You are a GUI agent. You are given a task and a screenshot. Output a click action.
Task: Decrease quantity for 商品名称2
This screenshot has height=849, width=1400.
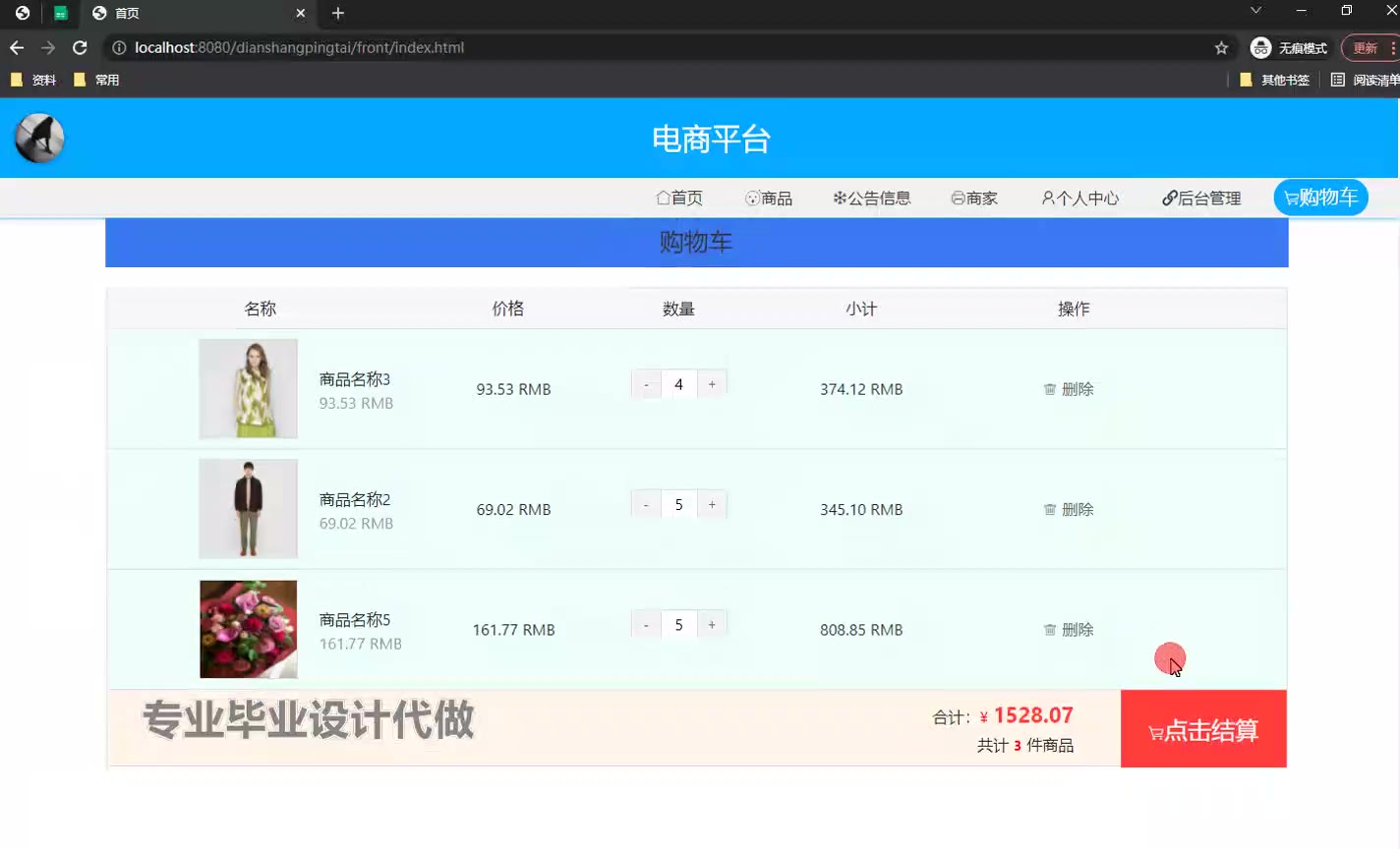click(x=646, y=505)
